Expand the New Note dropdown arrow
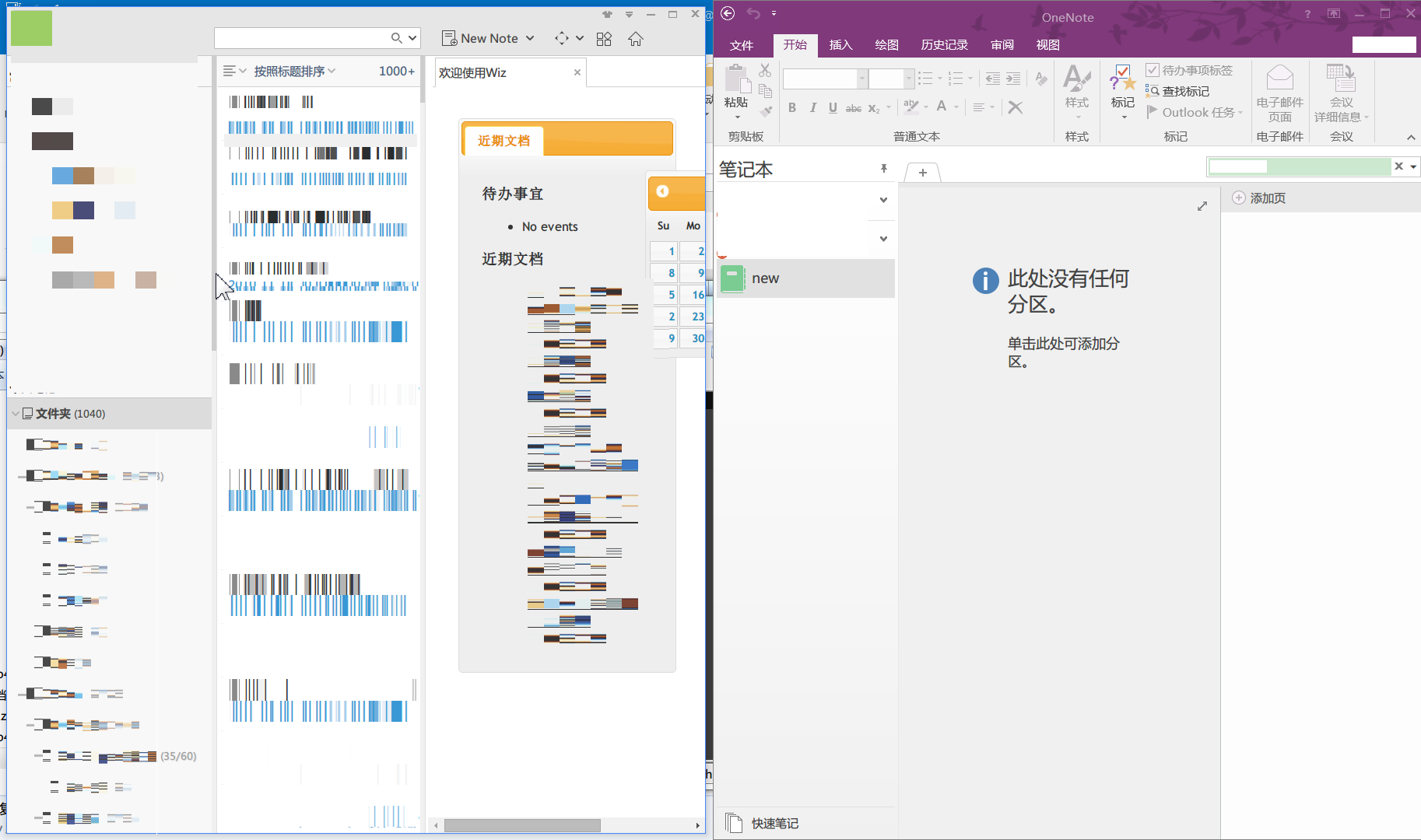1421x840 pixels. click(x=530, y=38)
